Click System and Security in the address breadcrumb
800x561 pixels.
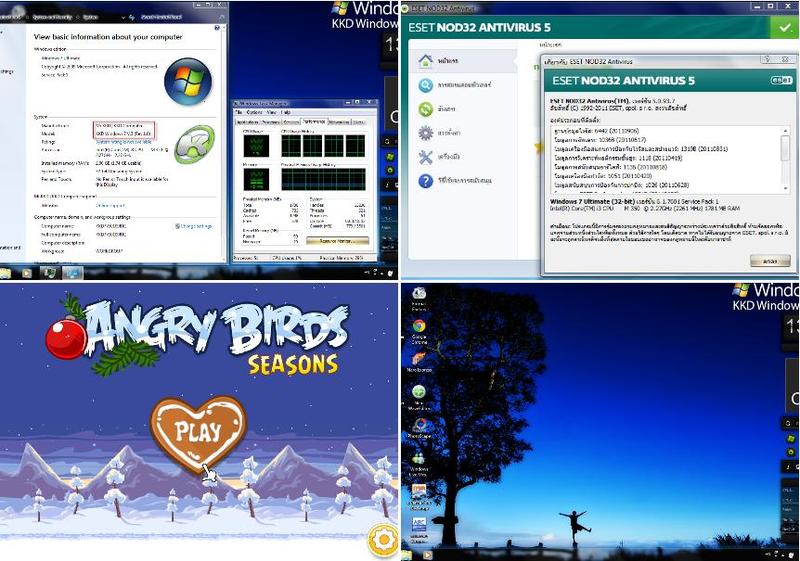point(53,17)
